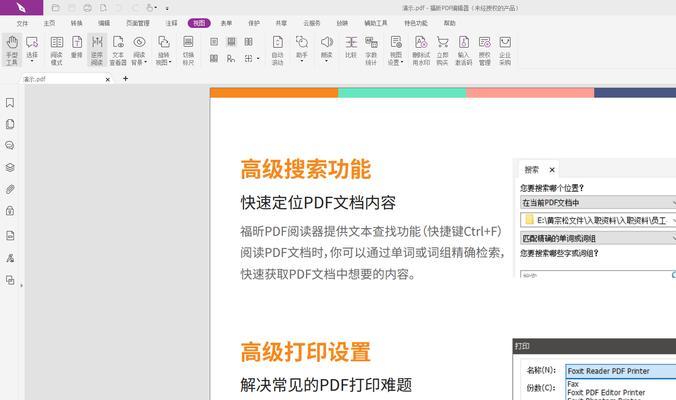Click the Print icon in quick access
The width and height of the screenshot is (676, 400).
(x=88, y=8)
